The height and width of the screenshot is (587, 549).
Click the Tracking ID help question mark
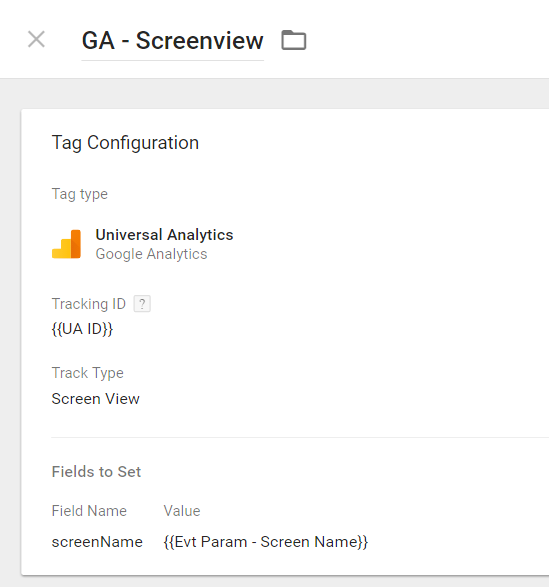(142, 304)
